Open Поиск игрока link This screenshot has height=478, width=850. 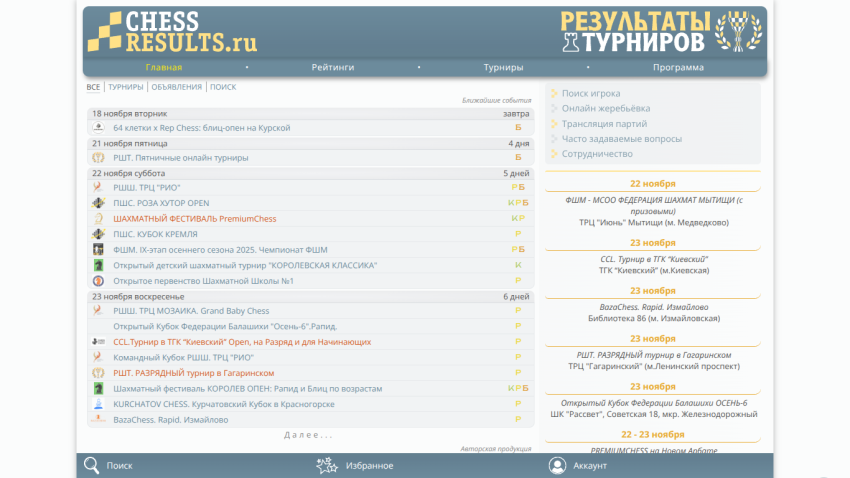(x=591, y=93)
